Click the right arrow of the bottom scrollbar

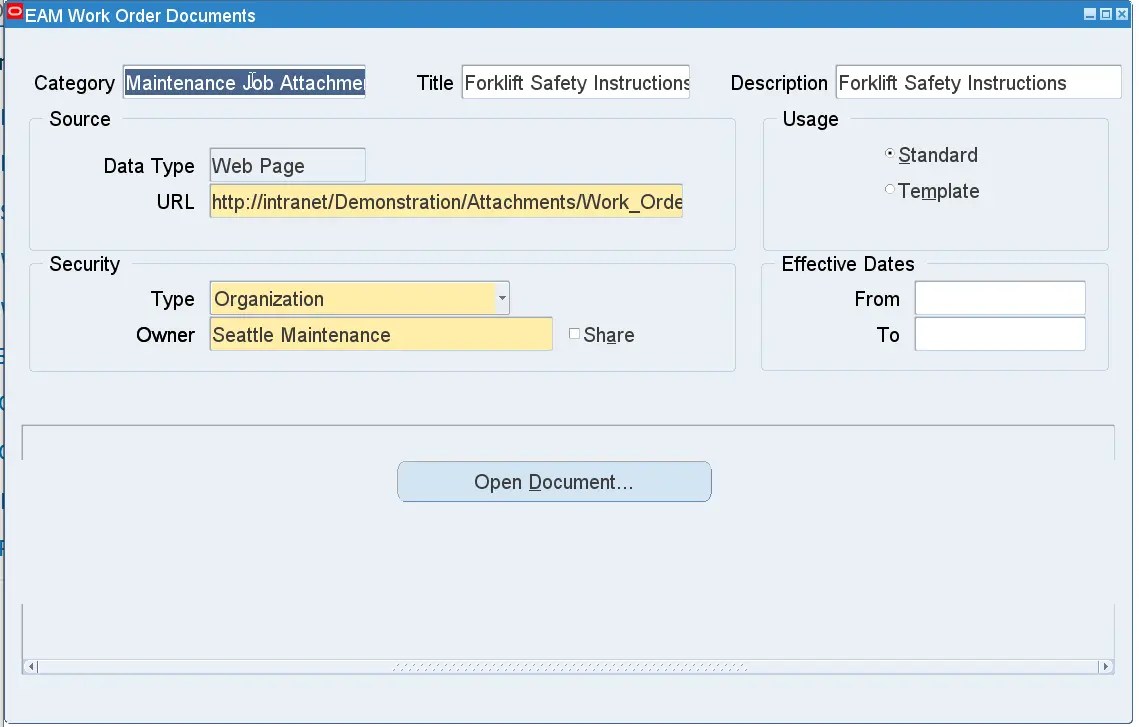[1105, 666]
